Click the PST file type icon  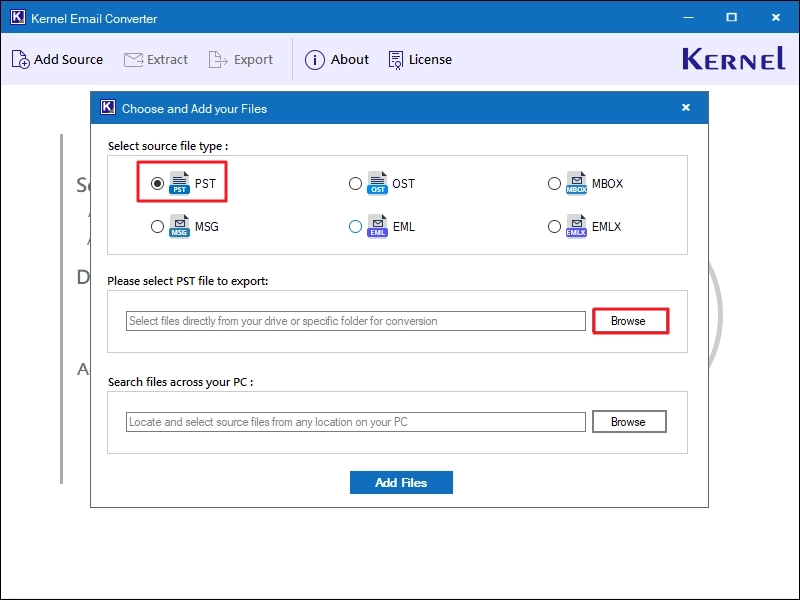point(179,183)
